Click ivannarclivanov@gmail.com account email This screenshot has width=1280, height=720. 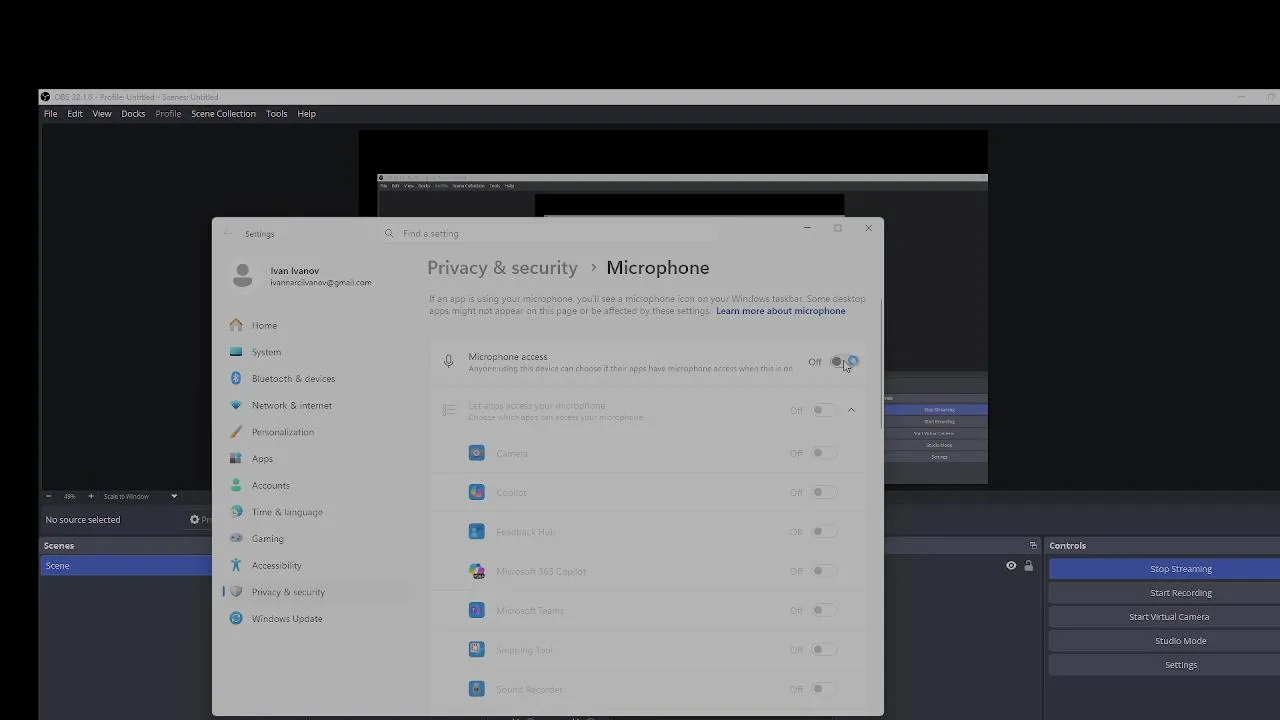click(x=320, y=283)
